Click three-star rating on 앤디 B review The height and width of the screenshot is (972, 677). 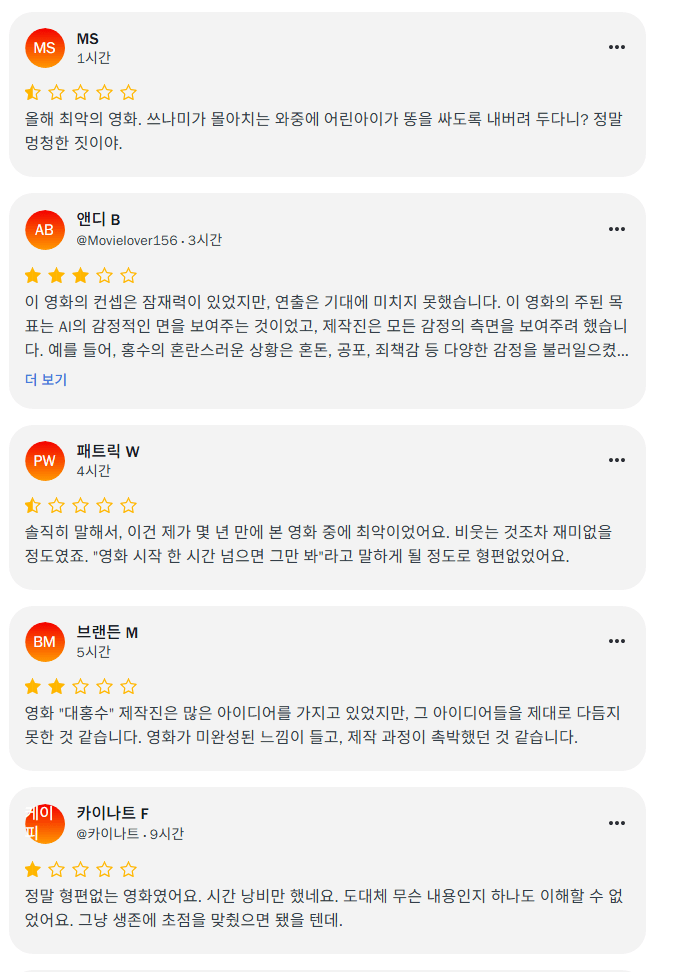pyautogui.click(x=80, y=275)
